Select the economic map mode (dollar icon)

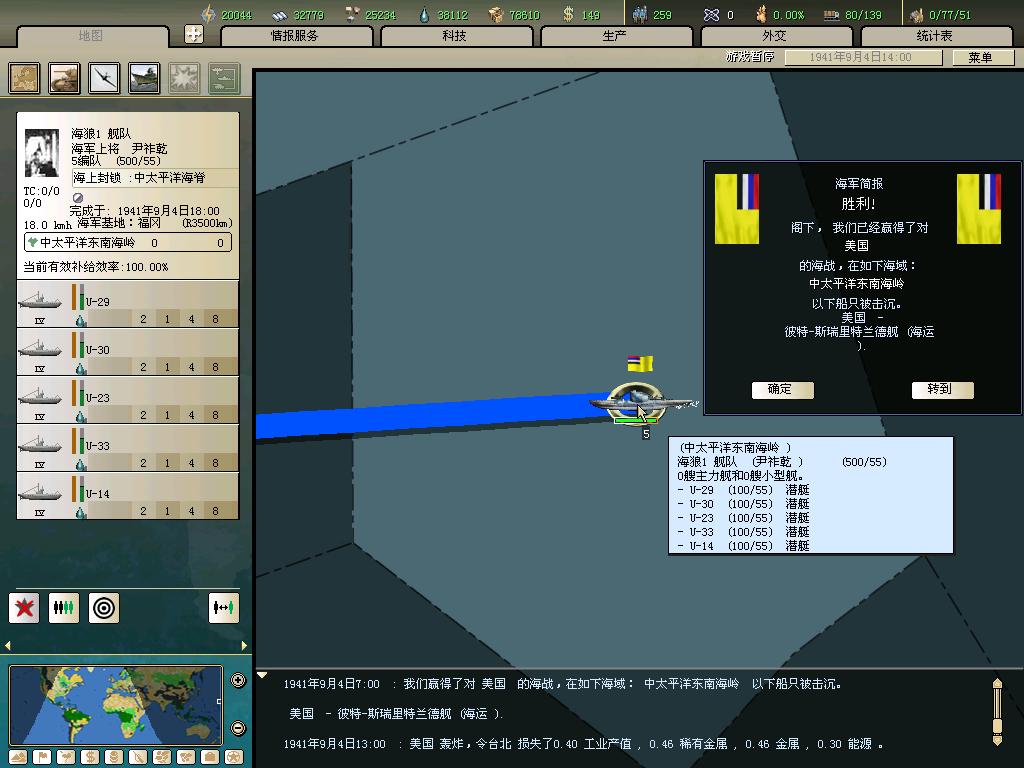point(90,757)
